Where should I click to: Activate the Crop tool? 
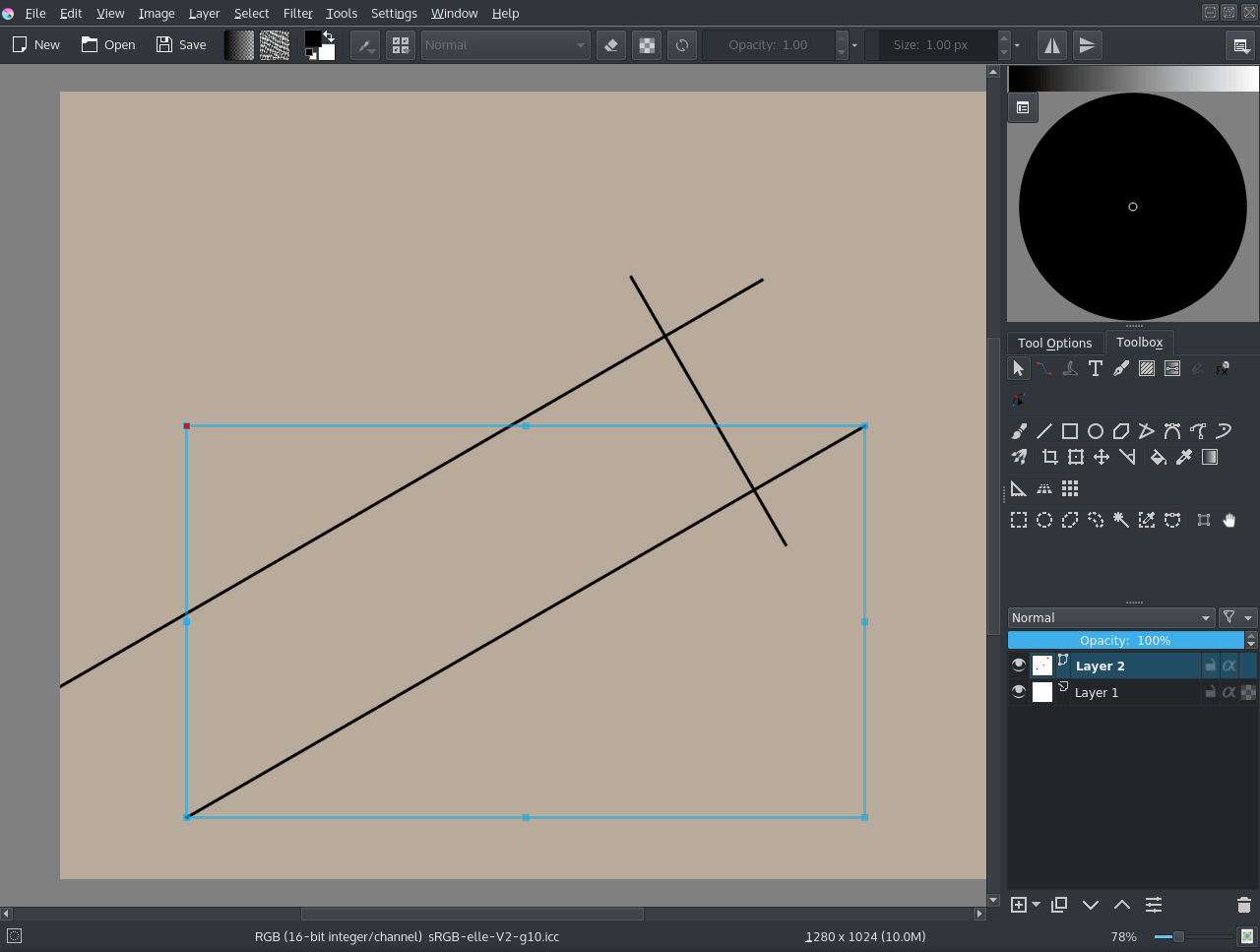pyautogui.click(x=1049, y=456)
